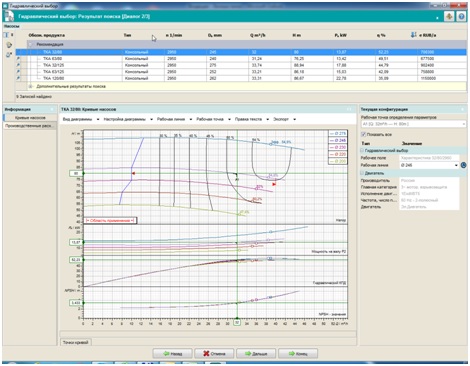Image resolution: width=470 pixels, height=366 pixels.
Task: Select the pump row 'TKA 120/80'
Action: pos(241,78)
